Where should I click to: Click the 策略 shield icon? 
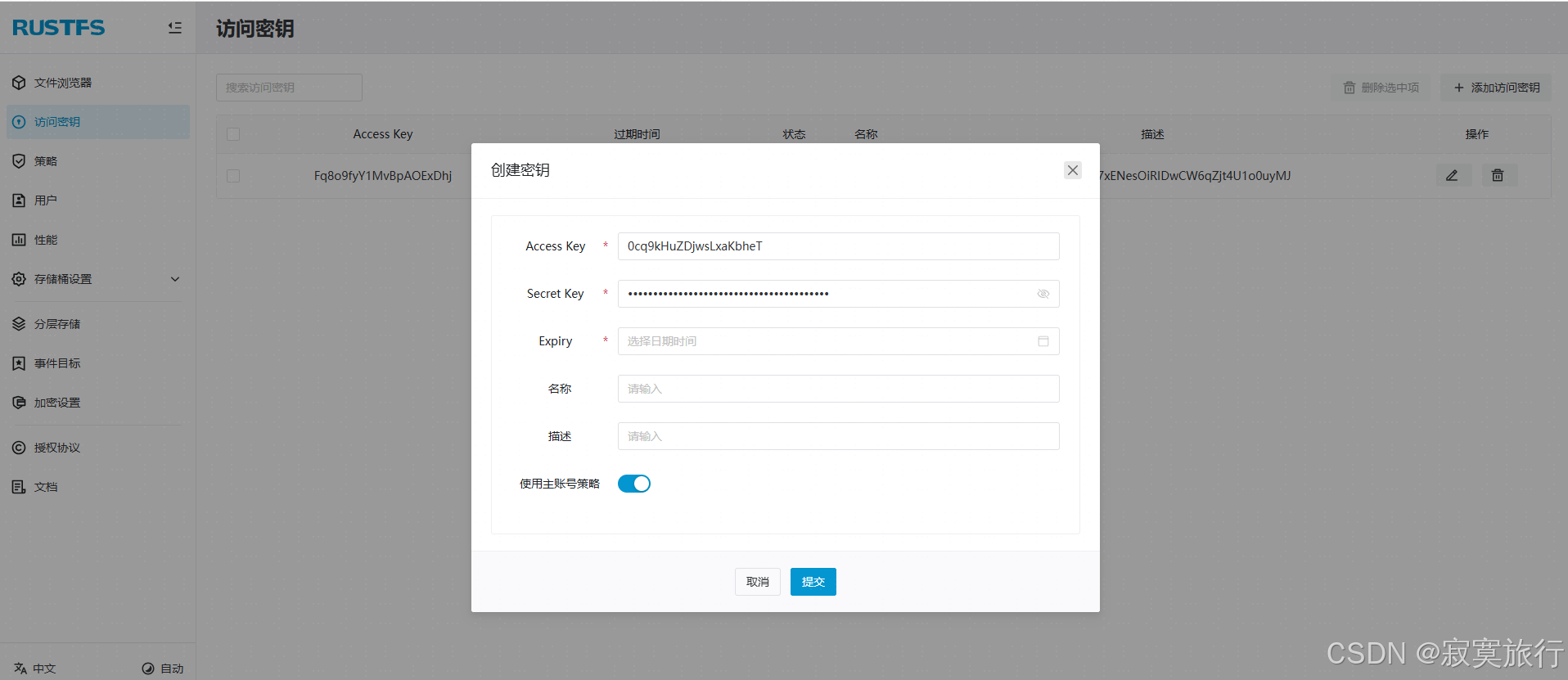pyautogui.click(x=19, y=161)
